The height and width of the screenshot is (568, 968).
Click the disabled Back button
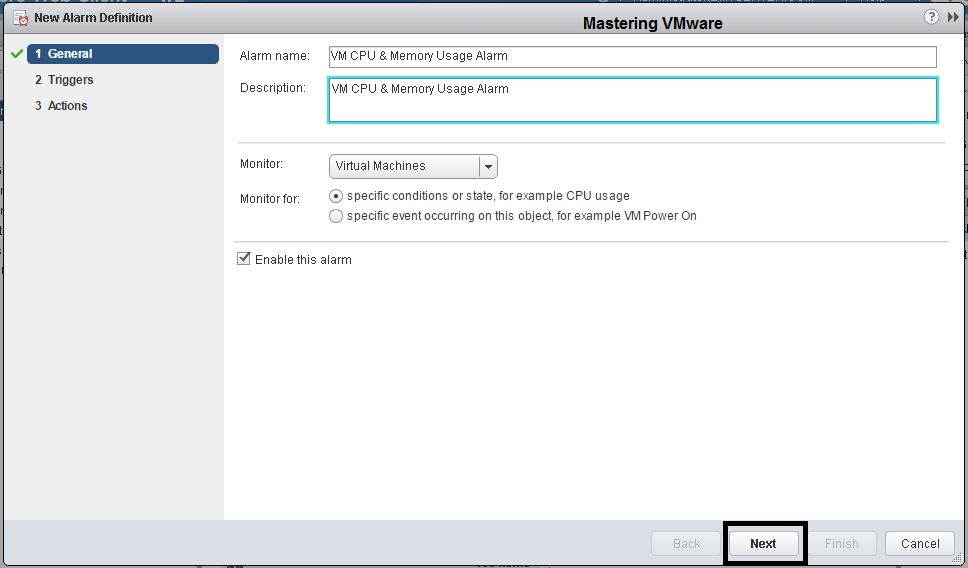(x=686, y=543)
